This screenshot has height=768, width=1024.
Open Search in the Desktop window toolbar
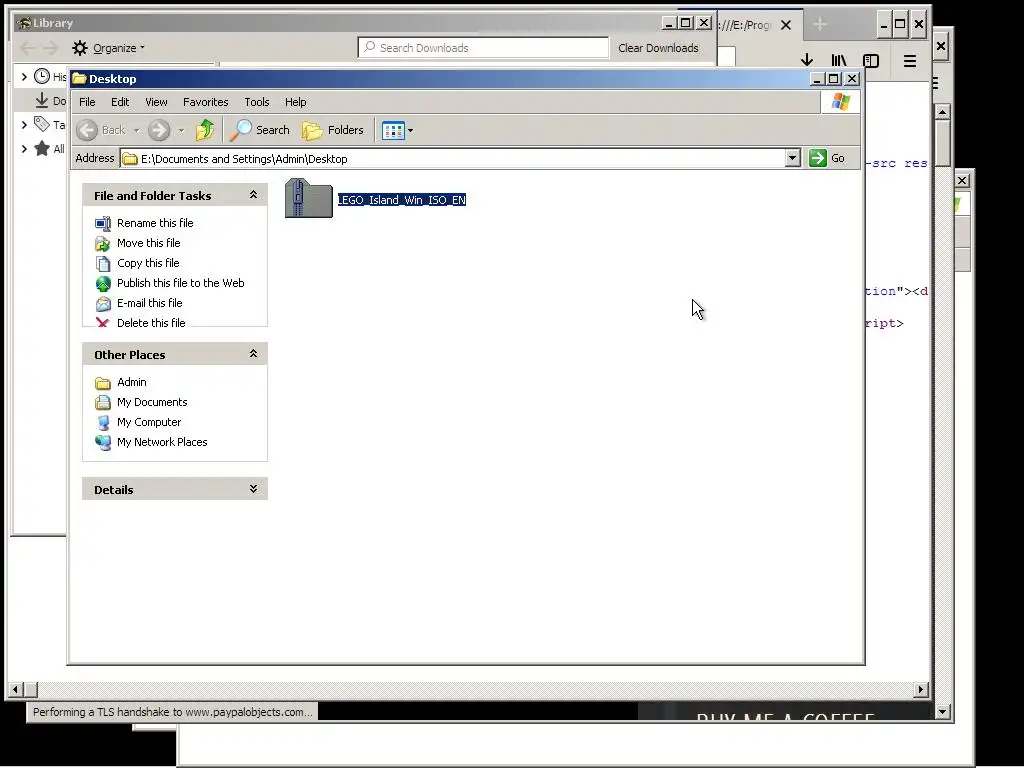[x=260, y=130]
